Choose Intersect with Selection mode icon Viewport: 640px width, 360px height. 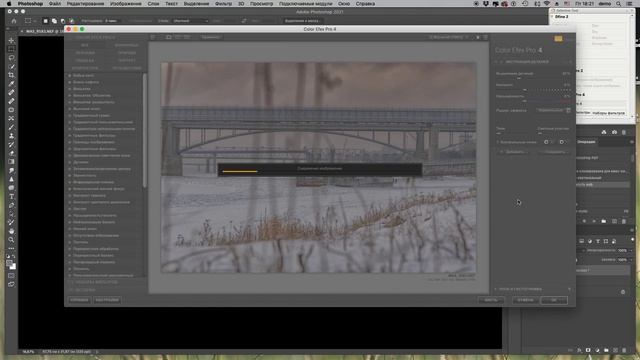71,21
